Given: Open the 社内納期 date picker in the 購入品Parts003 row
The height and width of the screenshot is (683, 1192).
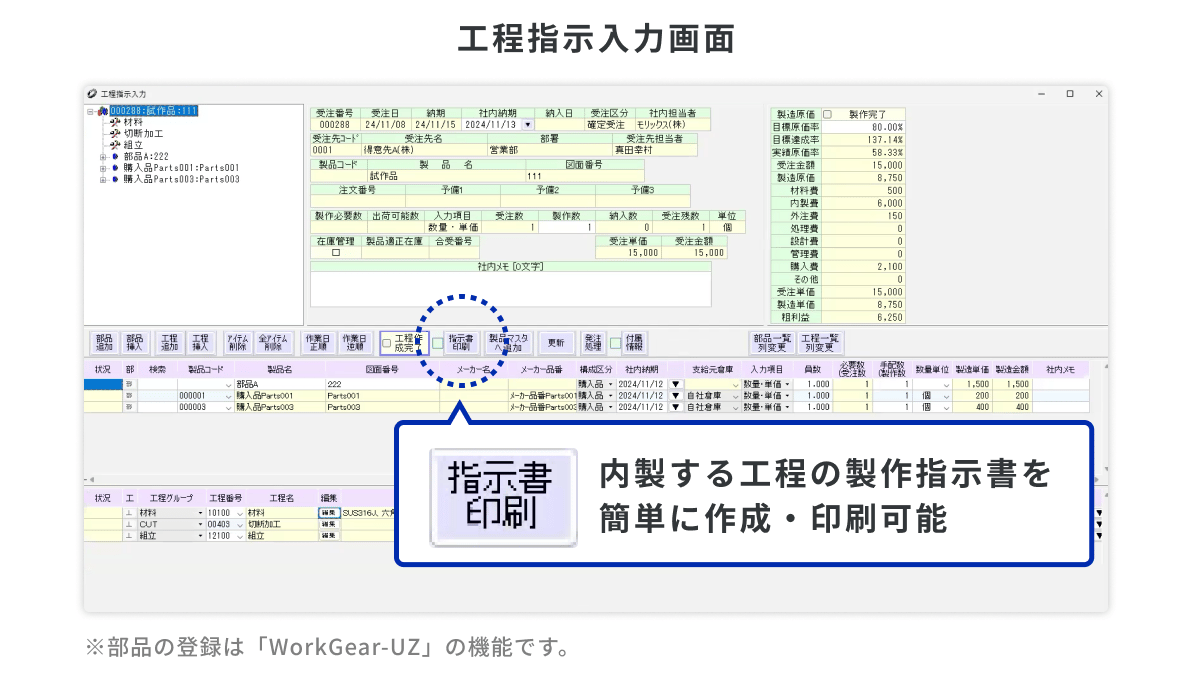Looking at the screenshot, I should [675, 408].
